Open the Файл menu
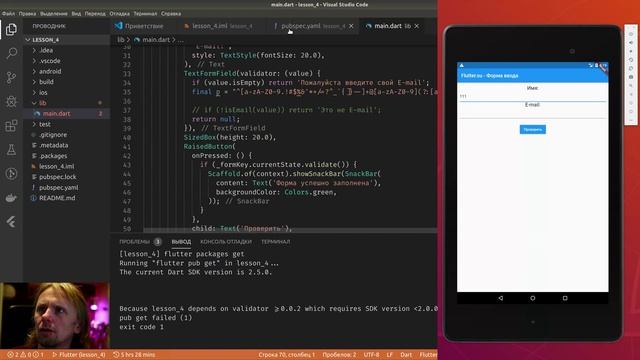640x360 pixels. pyautogui.click(x=8, y=13)
